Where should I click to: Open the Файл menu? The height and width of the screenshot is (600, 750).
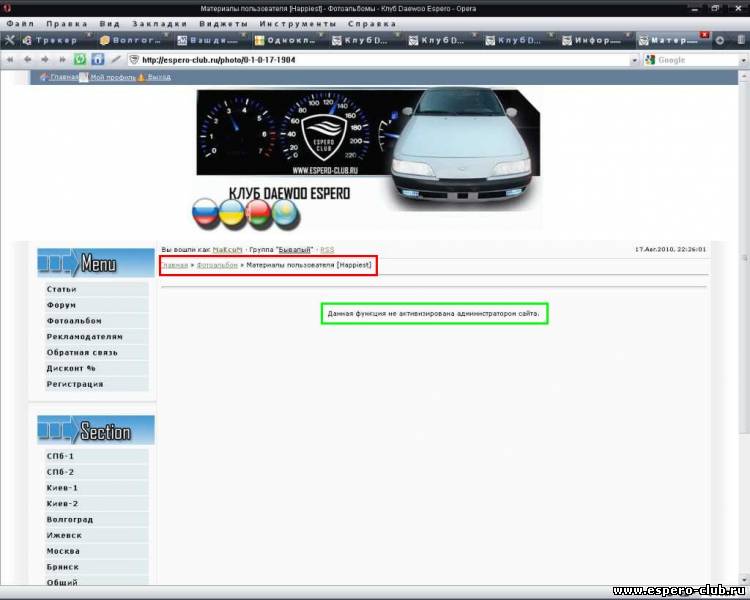tap(20, 23)
